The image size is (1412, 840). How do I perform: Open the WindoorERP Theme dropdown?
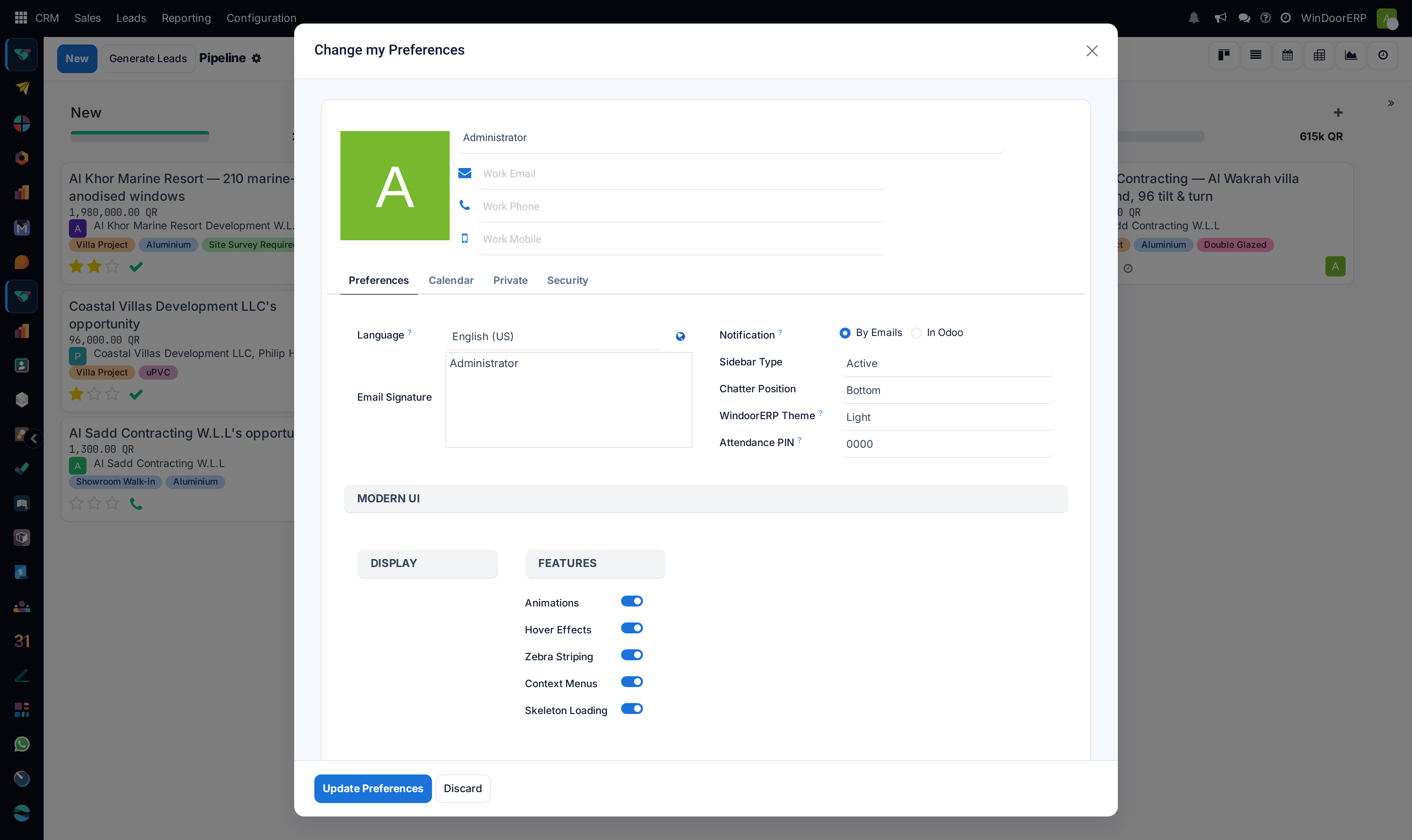tap(946, 417)
